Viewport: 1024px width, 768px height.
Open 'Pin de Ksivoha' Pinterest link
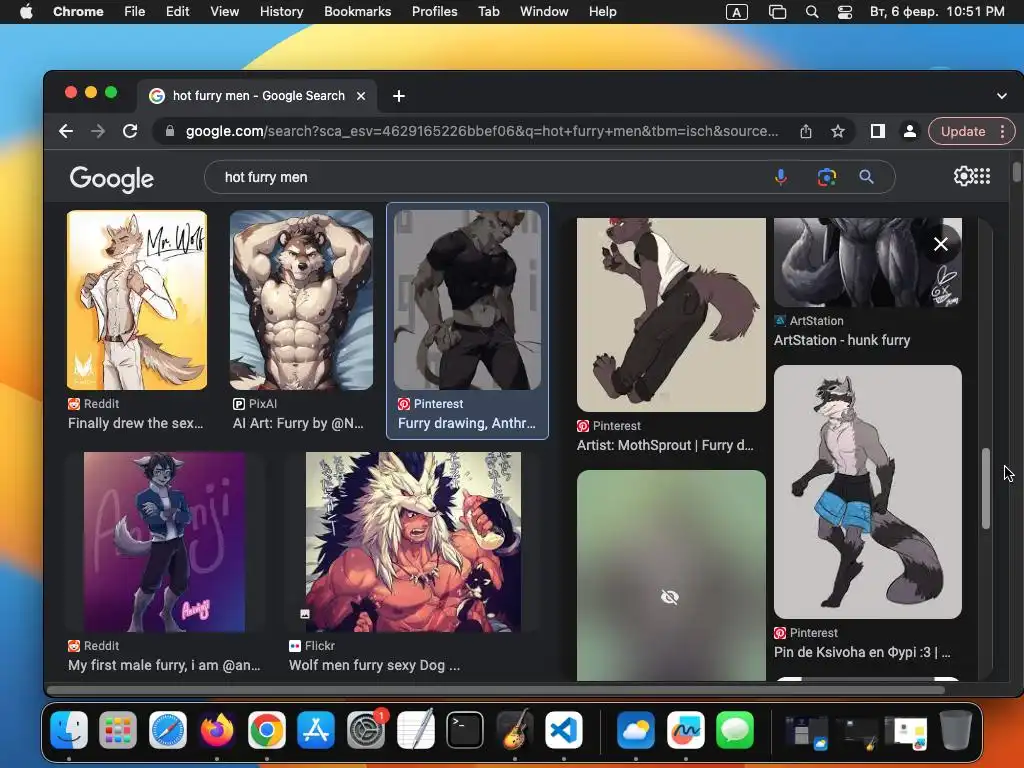pos(862,652)
